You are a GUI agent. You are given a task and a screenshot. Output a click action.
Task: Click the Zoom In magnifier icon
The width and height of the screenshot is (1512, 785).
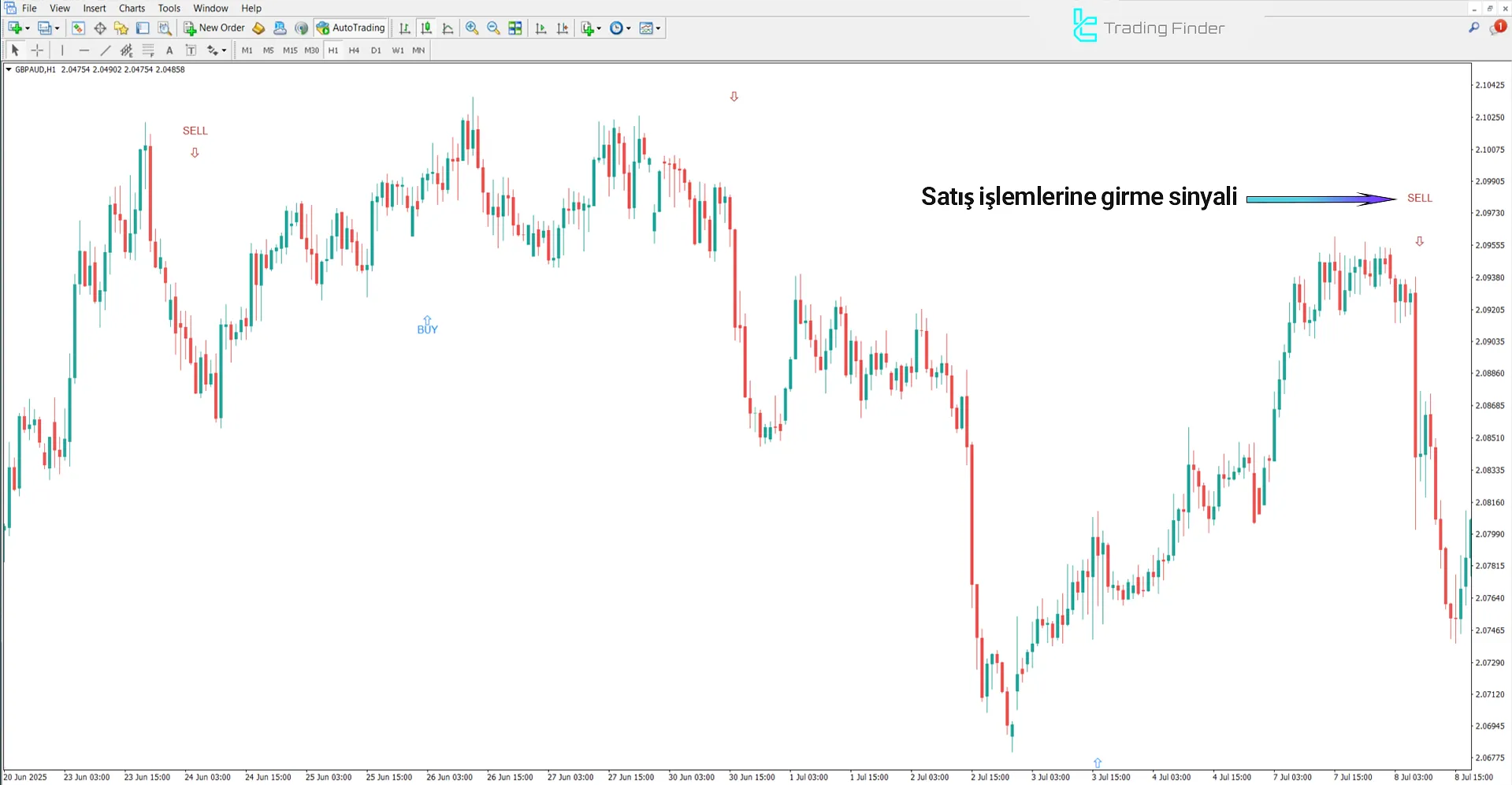(472, 28)
